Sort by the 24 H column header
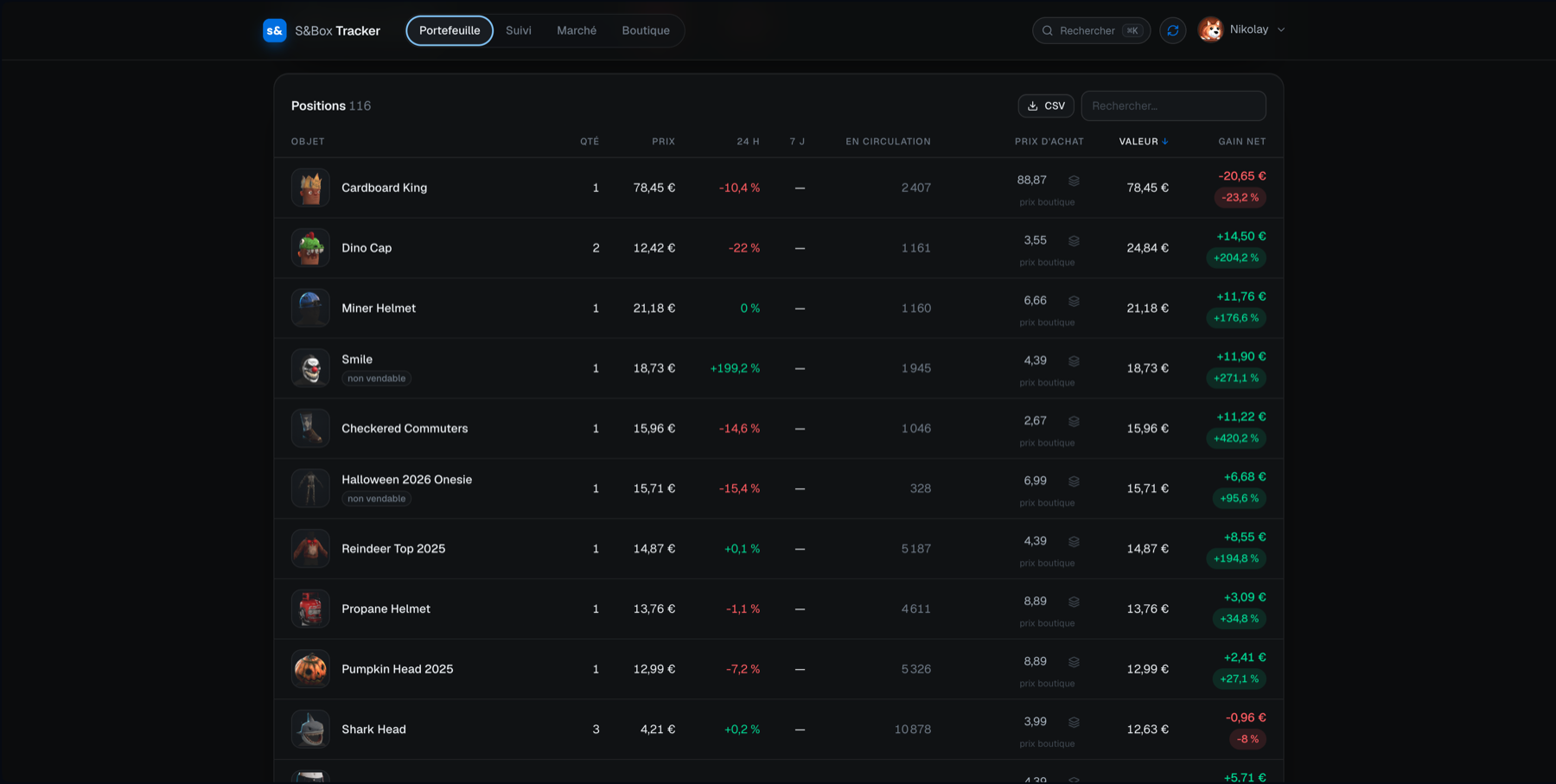The height and width of the screenshot is (784, 1556). [748, 142]
